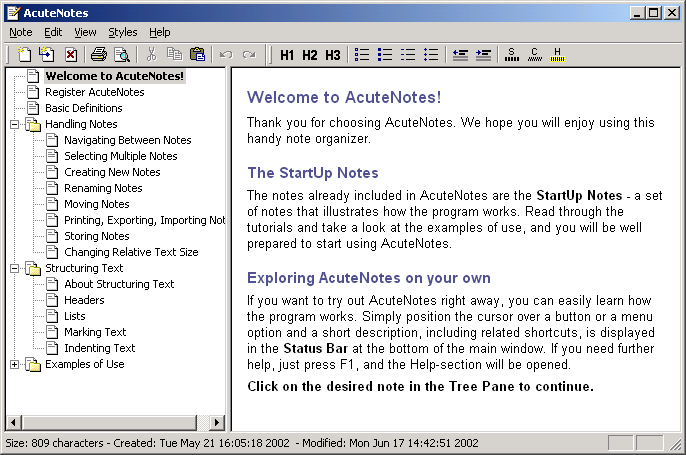Open the Edit menu
Viewport: 686px width, 455px height.
tap(53, 32)
